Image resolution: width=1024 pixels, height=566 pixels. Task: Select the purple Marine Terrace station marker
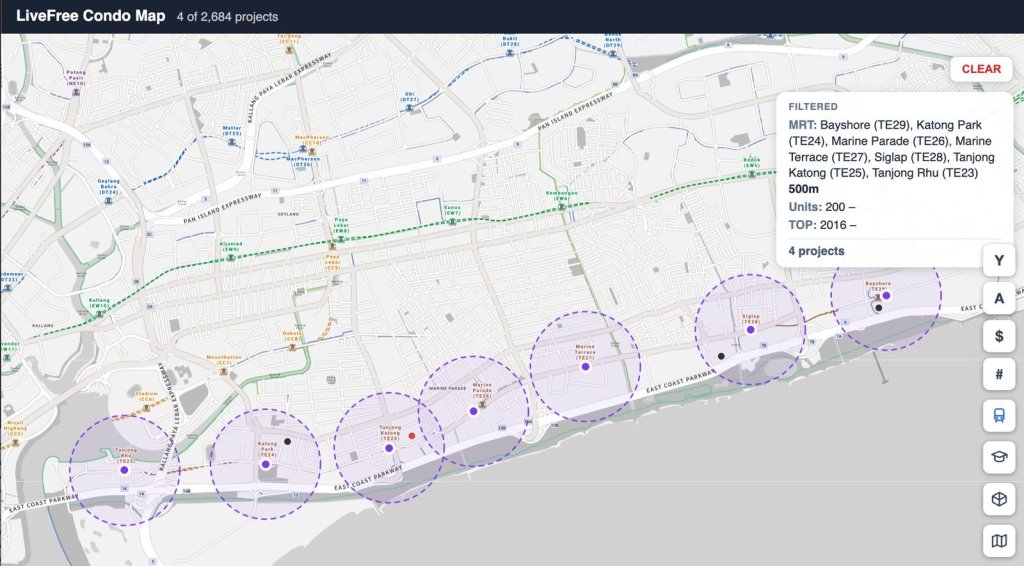[585, 367]
